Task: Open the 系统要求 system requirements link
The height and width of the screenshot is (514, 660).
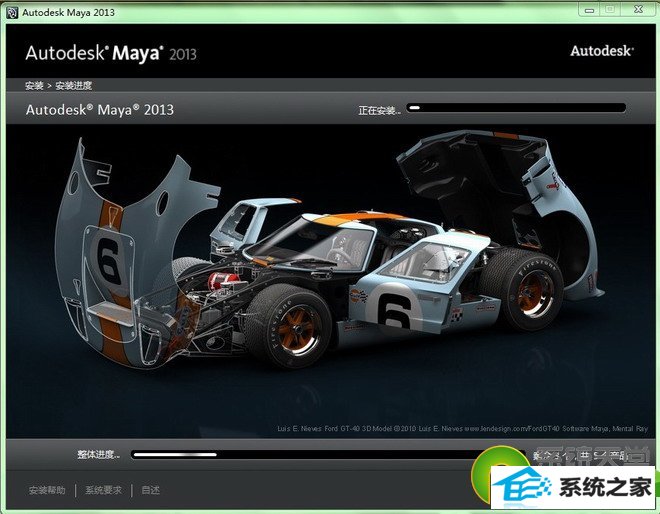Action: [104, 490]
